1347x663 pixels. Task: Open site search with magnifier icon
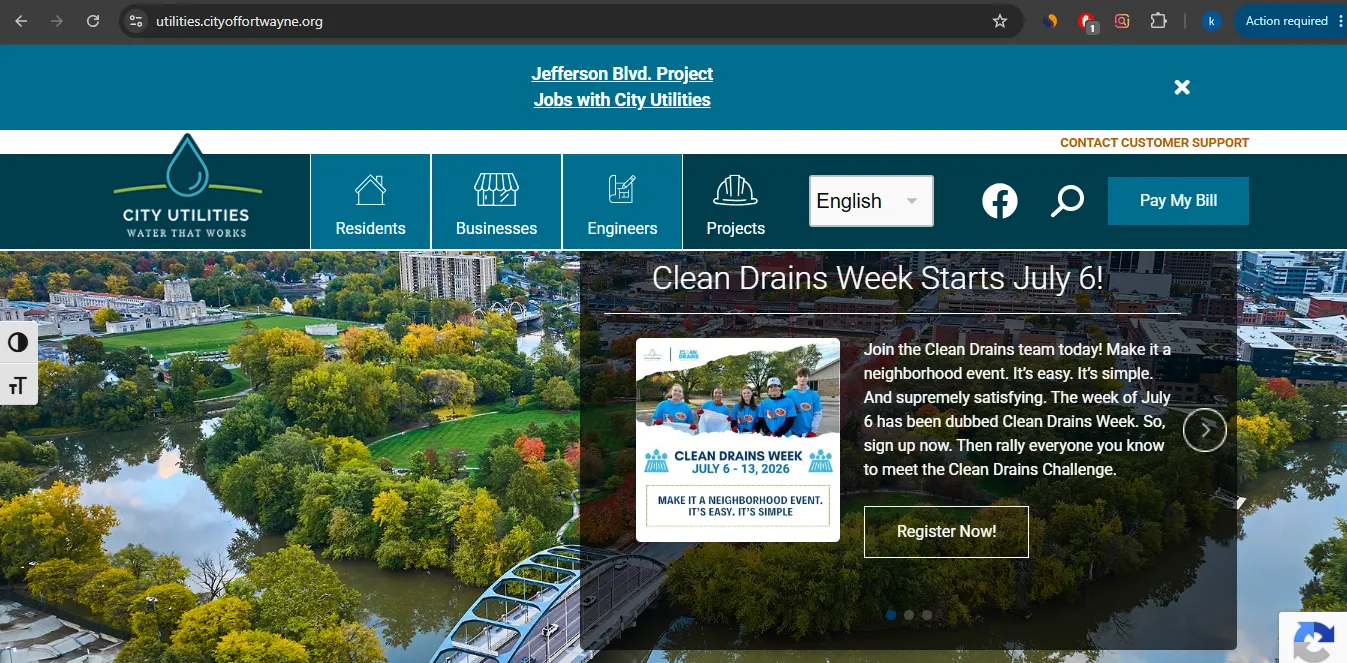pyautogui.click(x=1067, y=201)
